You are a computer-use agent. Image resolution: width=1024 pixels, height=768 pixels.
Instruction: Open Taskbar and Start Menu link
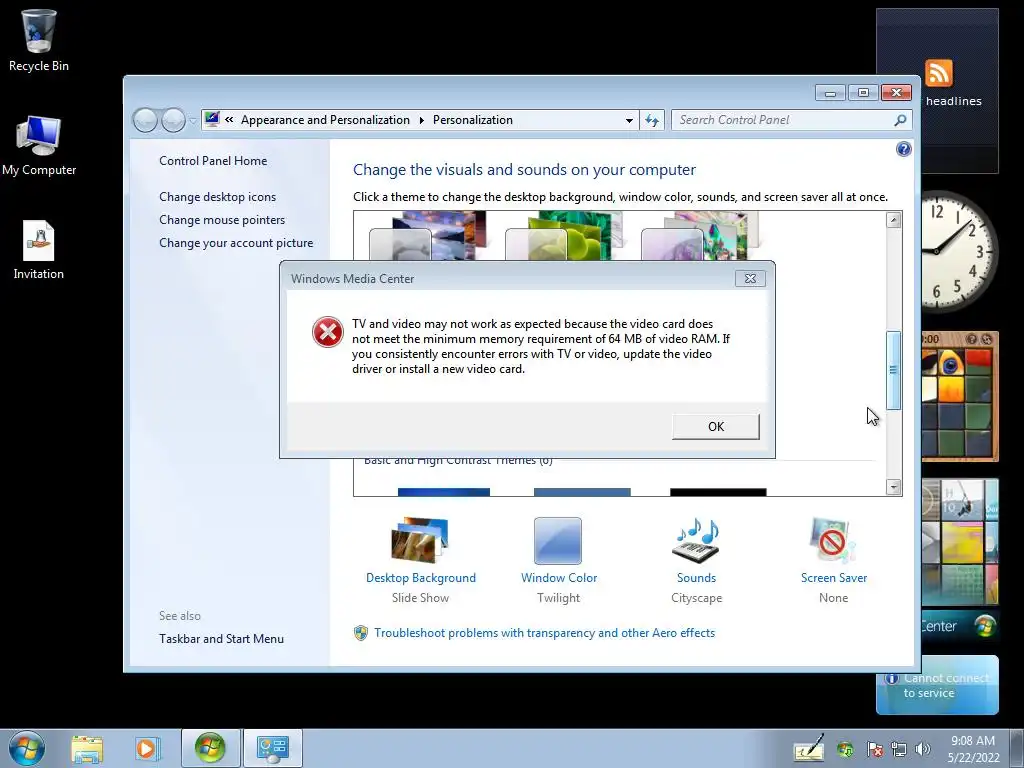pos(221,639)
